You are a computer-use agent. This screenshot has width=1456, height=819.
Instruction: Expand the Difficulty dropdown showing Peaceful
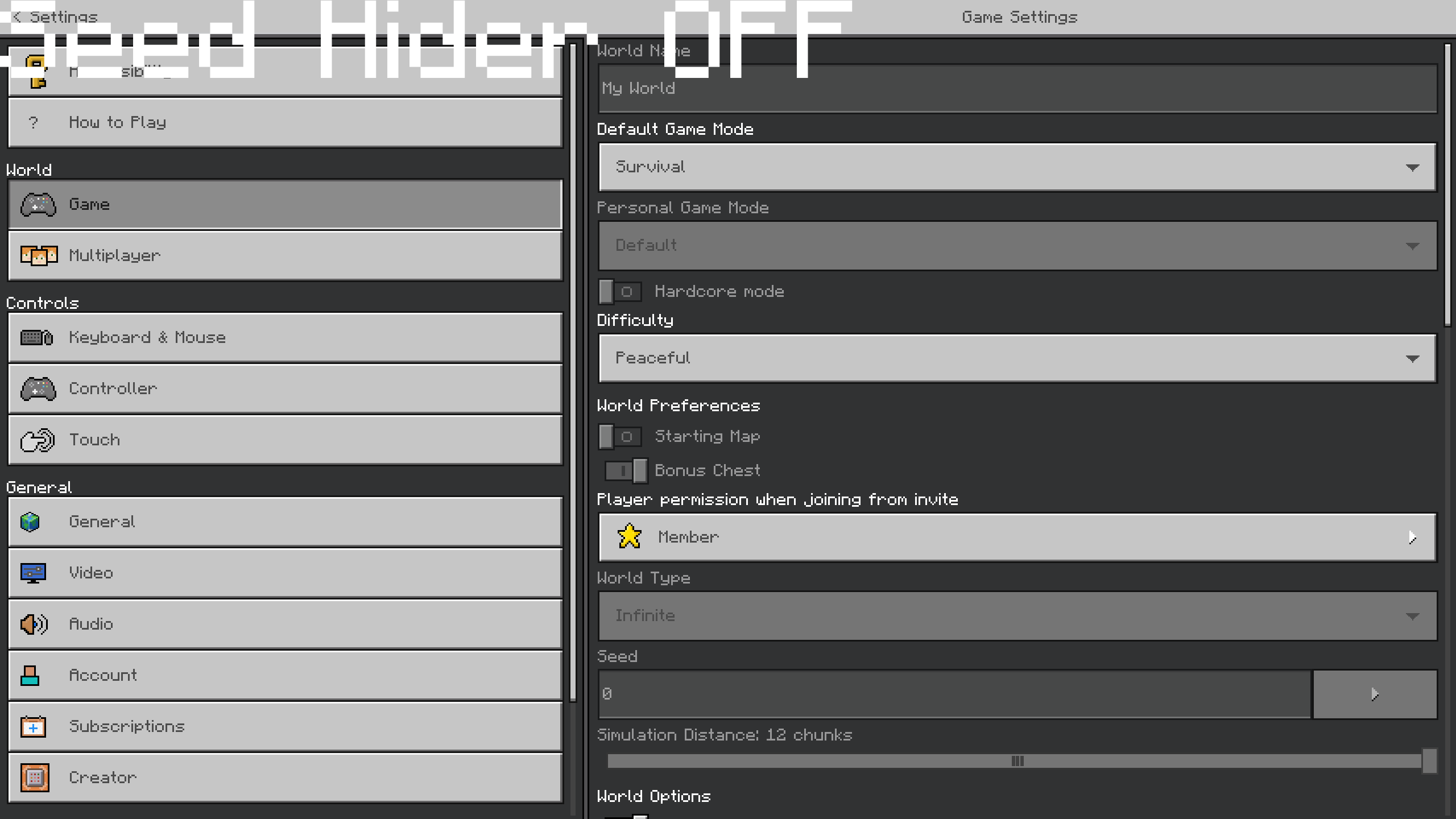point(1017,358)
